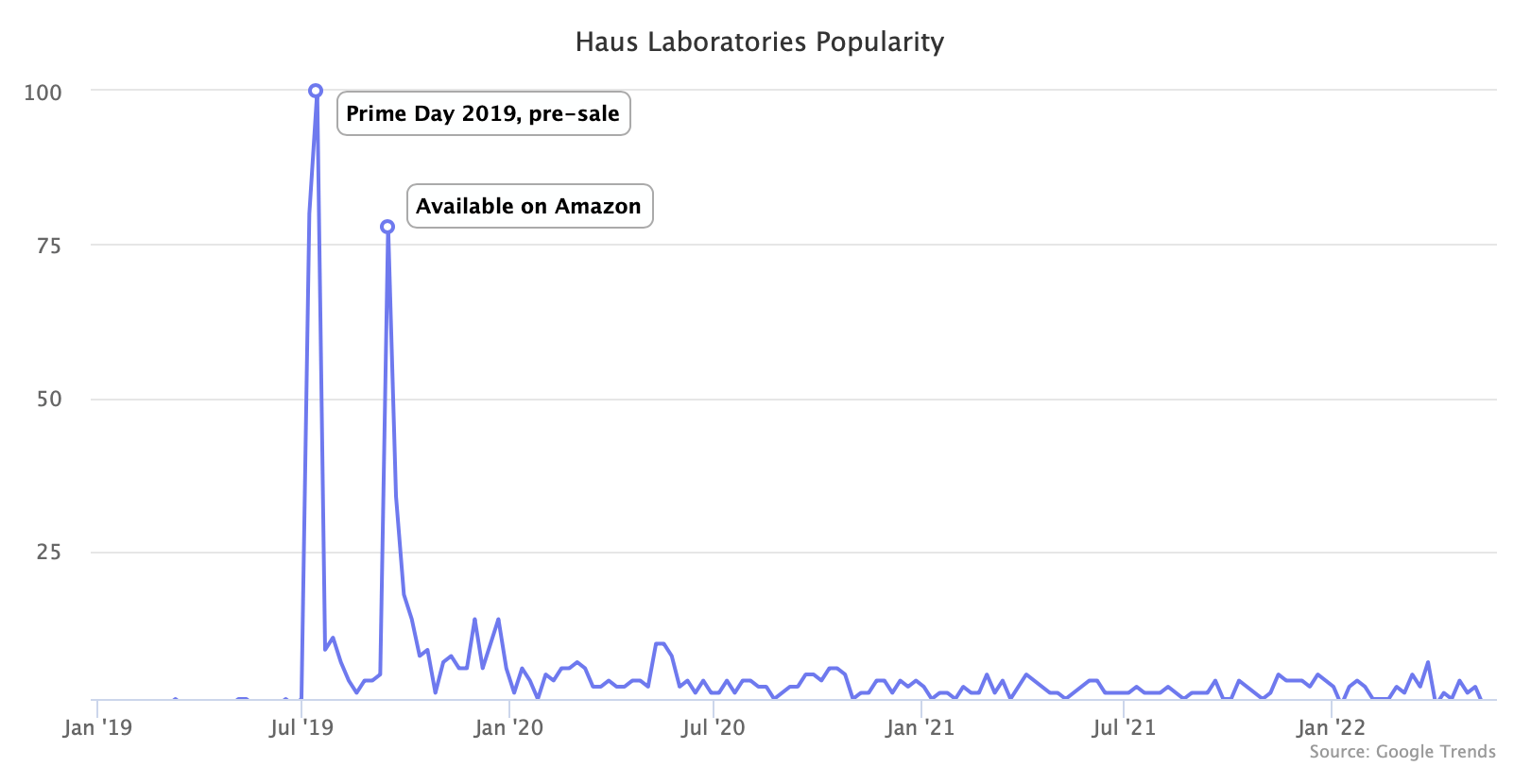
Task: Click the 'Source: Google Trends' credit text
Action: [1402, 752]
